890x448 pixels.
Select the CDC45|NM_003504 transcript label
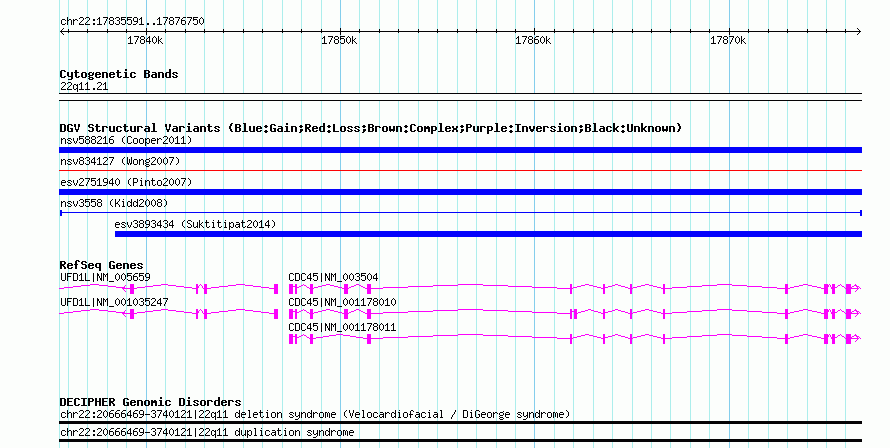[x=333, y=277]
